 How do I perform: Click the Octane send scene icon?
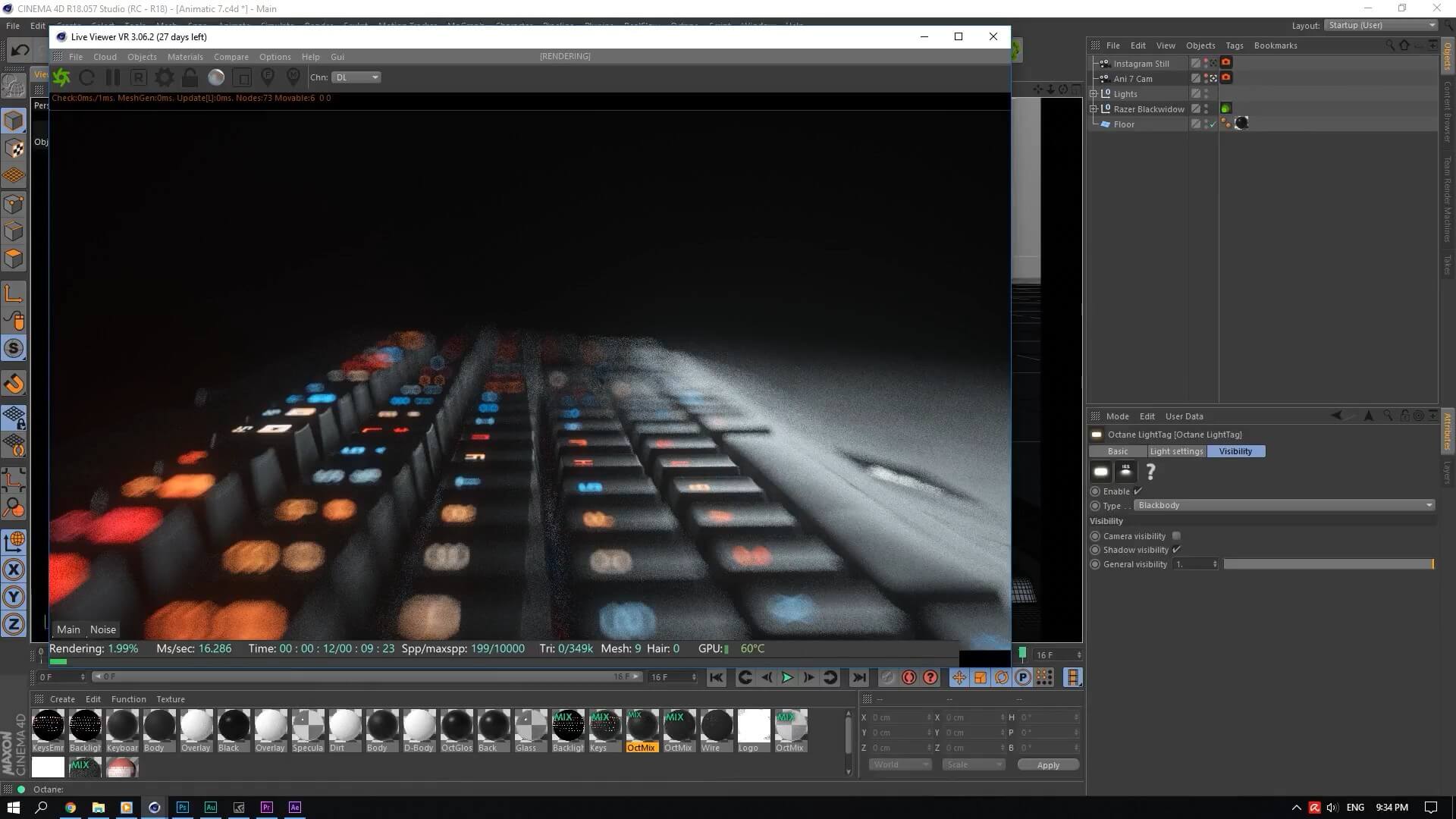point(61,77)
